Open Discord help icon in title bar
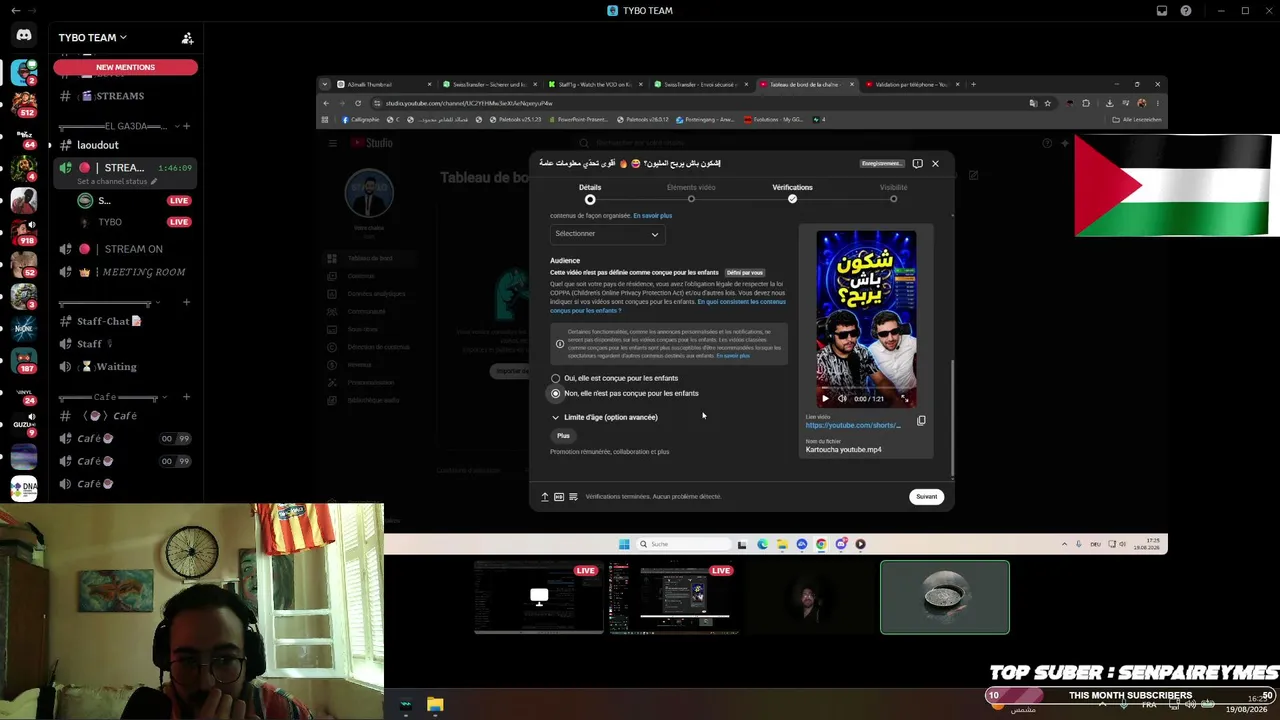 click(1186, 11)
